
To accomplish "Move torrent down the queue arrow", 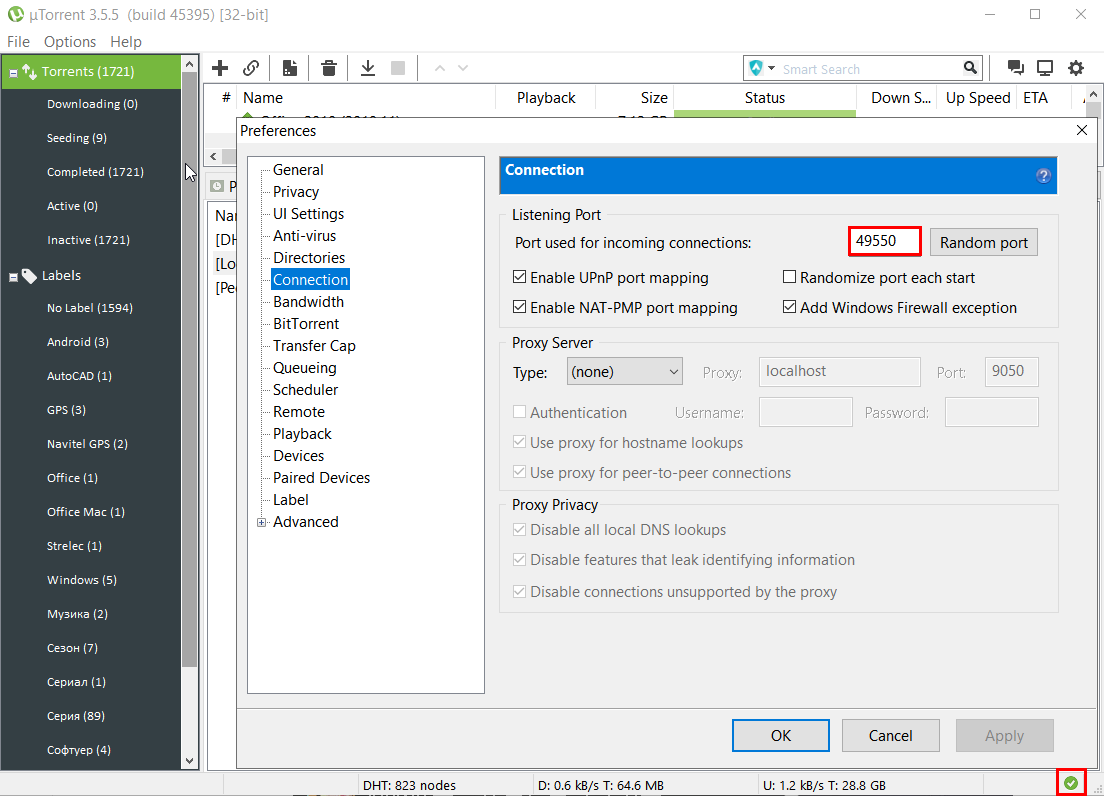I will (463, 68).
